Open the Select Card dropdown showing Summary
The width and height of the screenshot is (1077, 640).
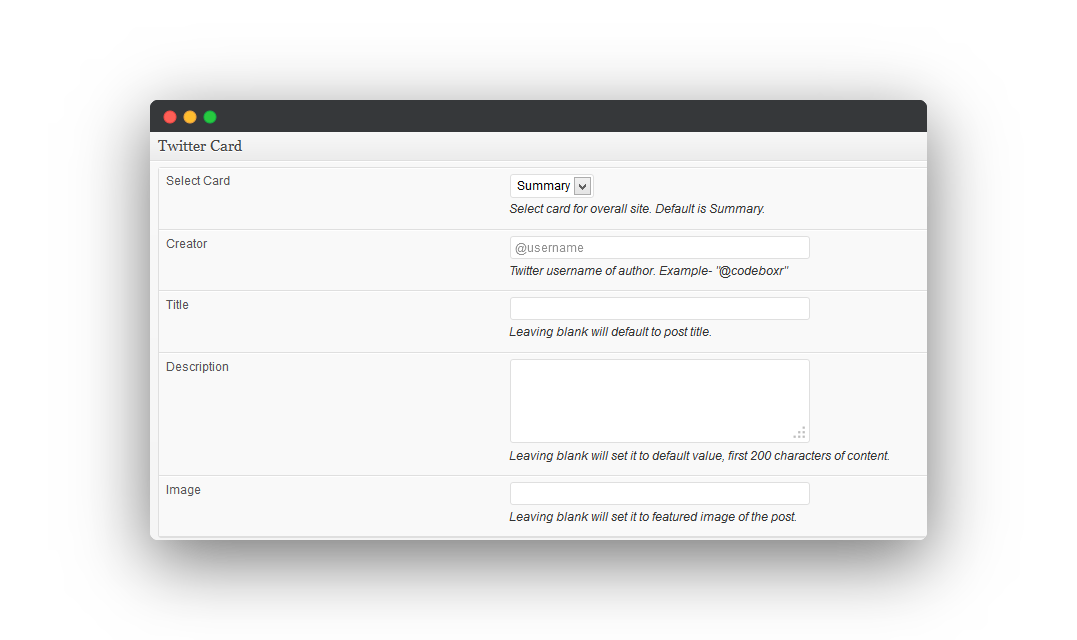click(552, 186)
